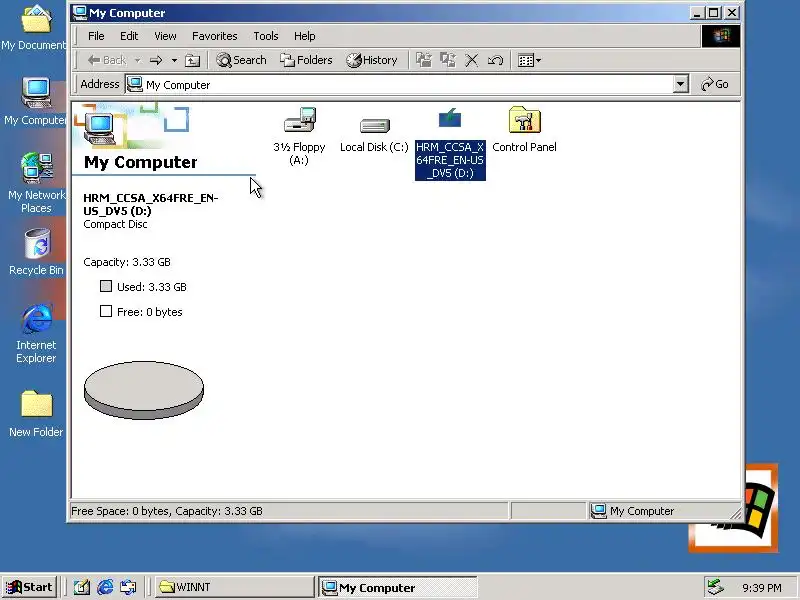Click the title bar My Computer icon
The width and height of the screenshot is (800, 600).
click(80, 13)
